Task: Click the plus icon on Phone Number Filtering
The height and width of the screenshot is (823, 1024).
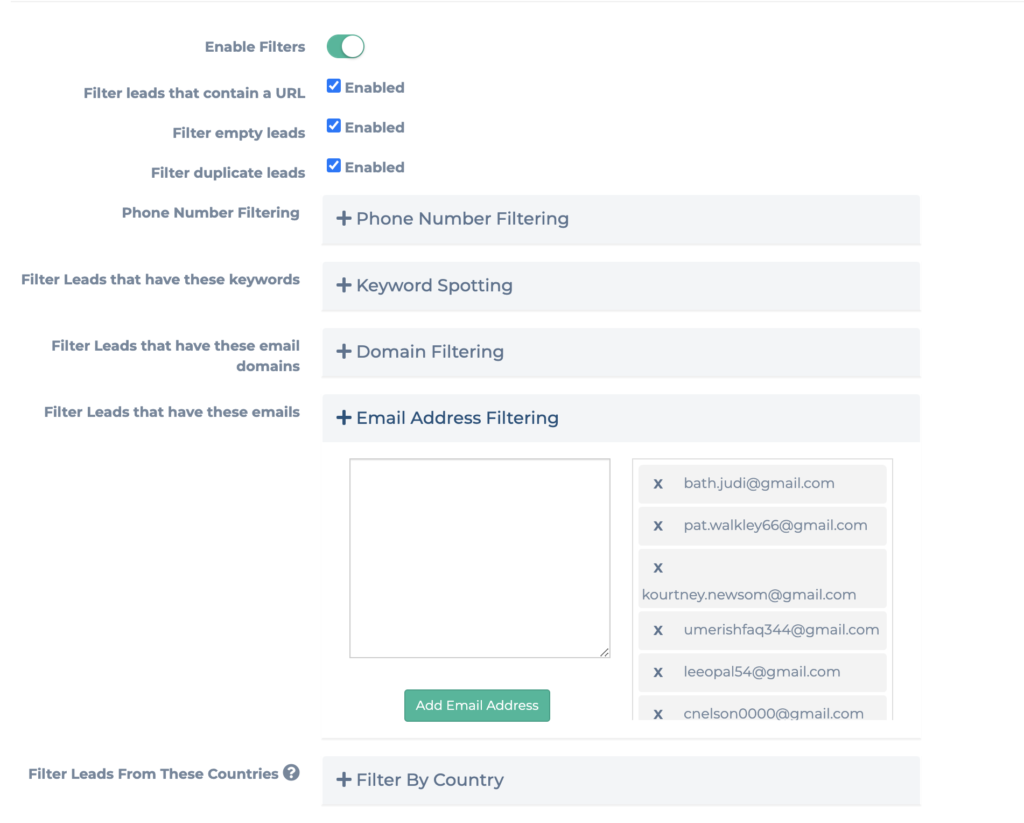Action: [x=344, y=219]
